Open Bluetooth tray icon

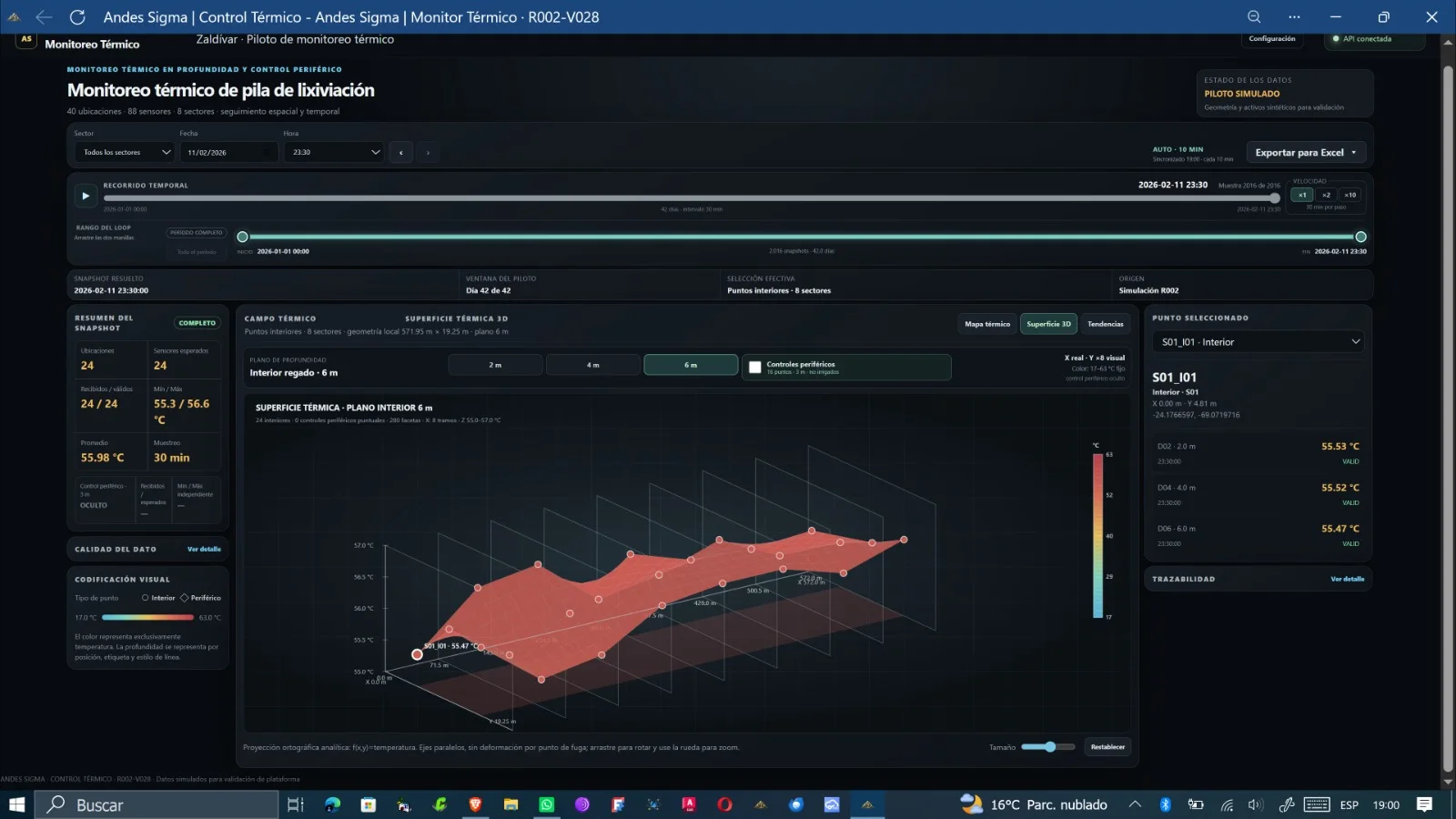(x=1165, y=804)
